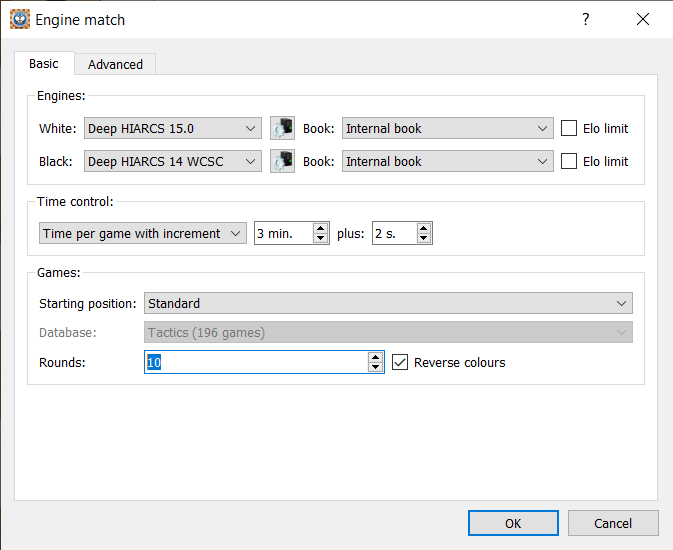Click the help question mark button
This screenshot has height=550, width=673.
tap(586, 19)
